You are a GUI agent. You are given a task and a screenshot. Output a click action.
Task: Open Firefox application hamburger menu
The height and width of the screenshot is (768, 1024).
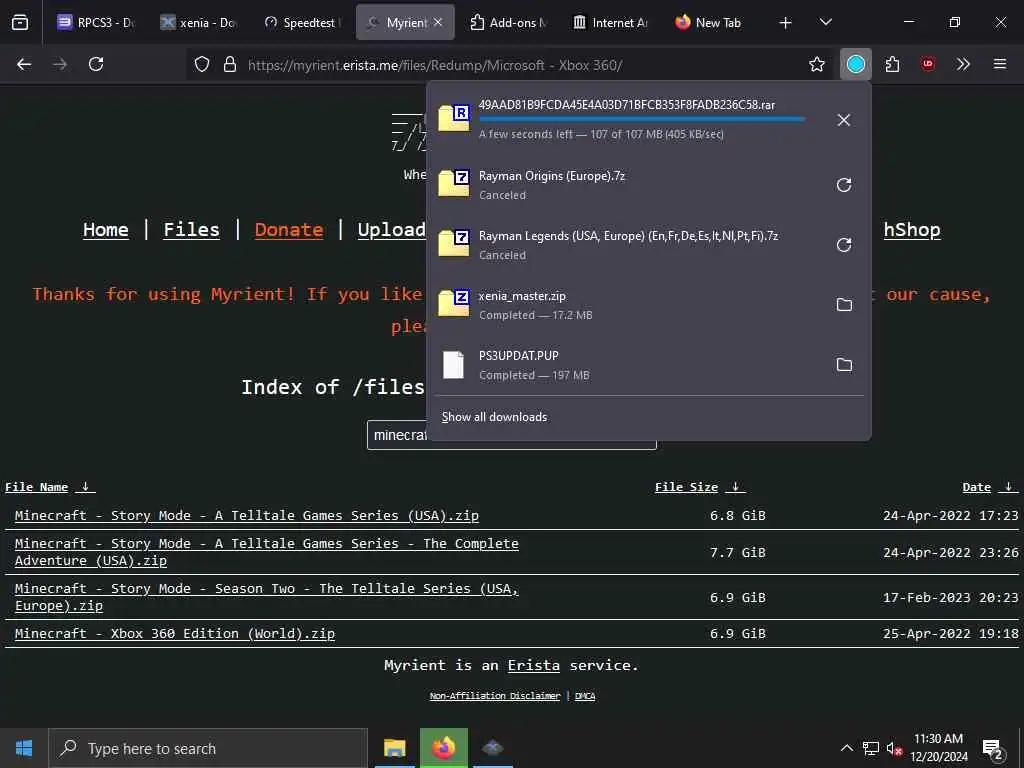pos(1000,64)
